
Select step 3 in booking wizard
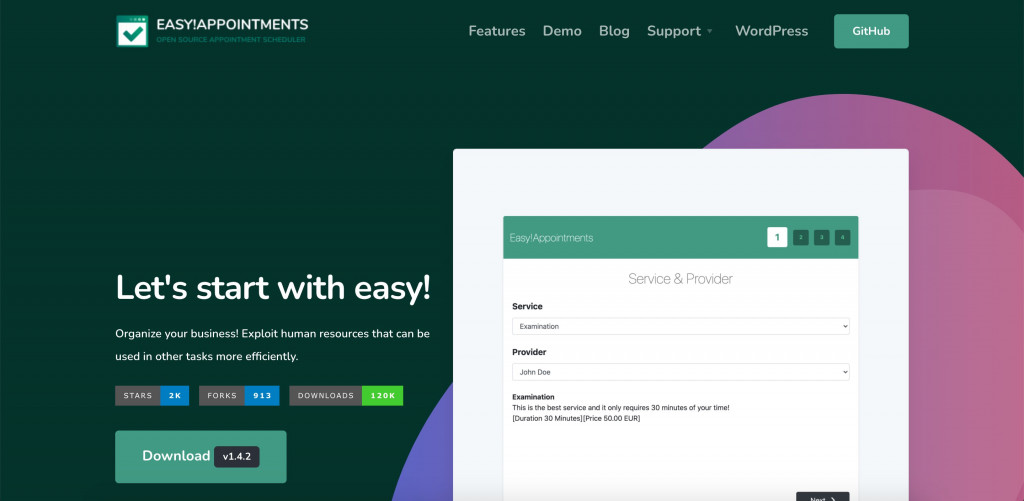pyautogui.click(x=822, y=237)
